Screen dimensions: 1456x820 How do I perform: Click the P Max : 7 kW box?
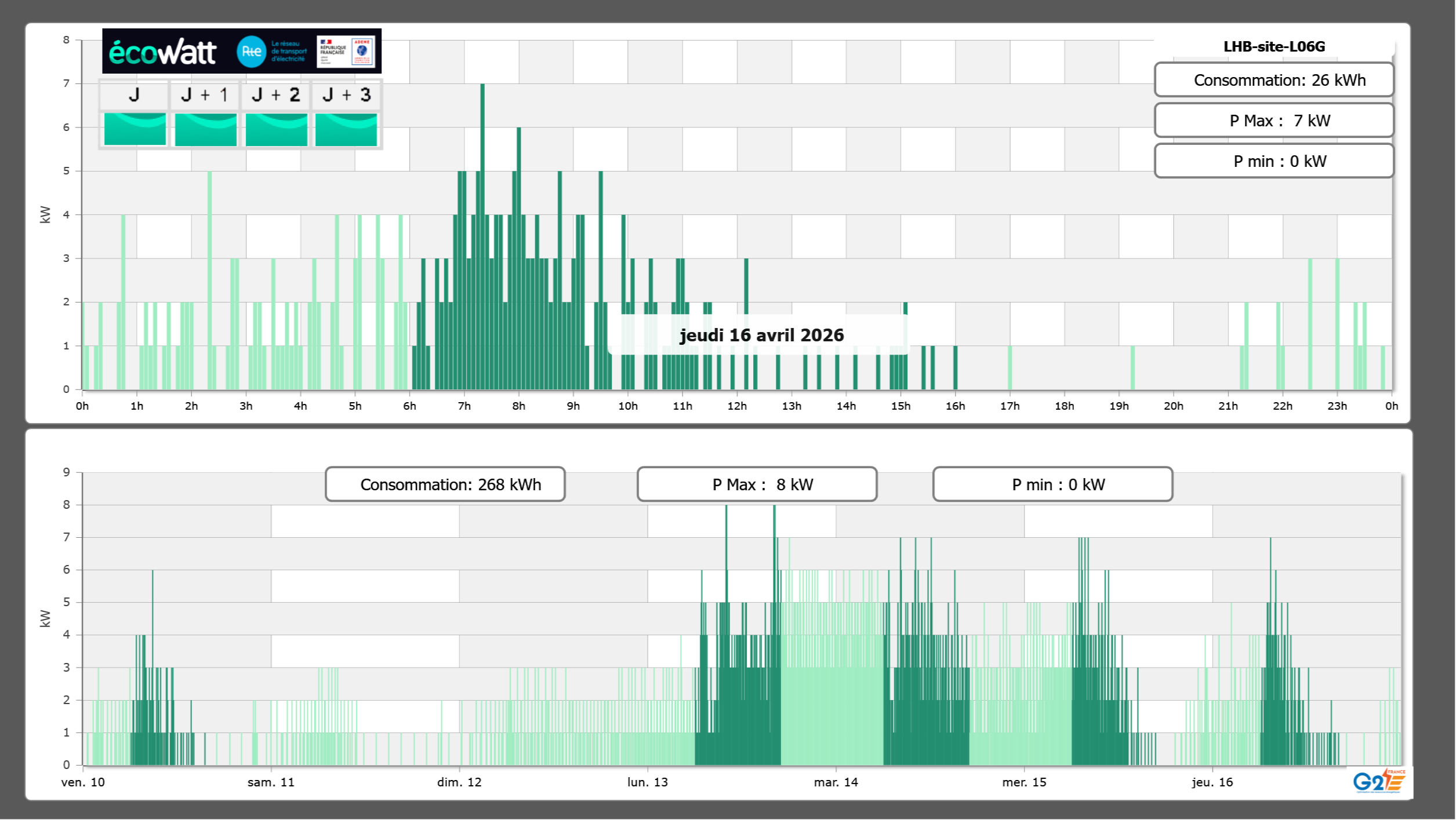click(1274, 121)
